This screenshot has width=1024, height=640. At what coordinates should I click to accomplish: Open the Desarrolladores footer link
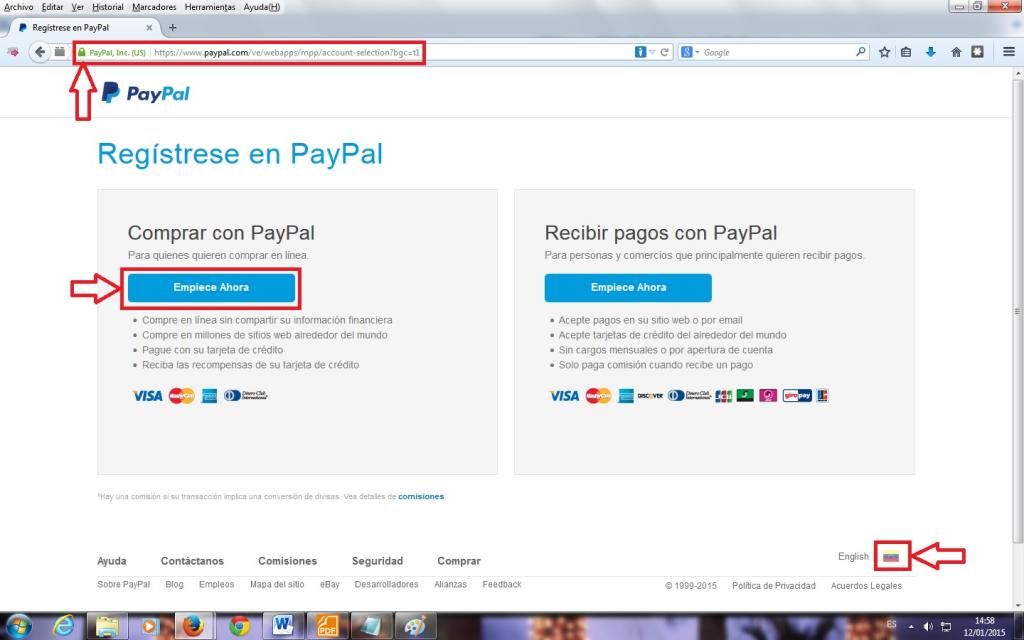(x=387, y=584)
